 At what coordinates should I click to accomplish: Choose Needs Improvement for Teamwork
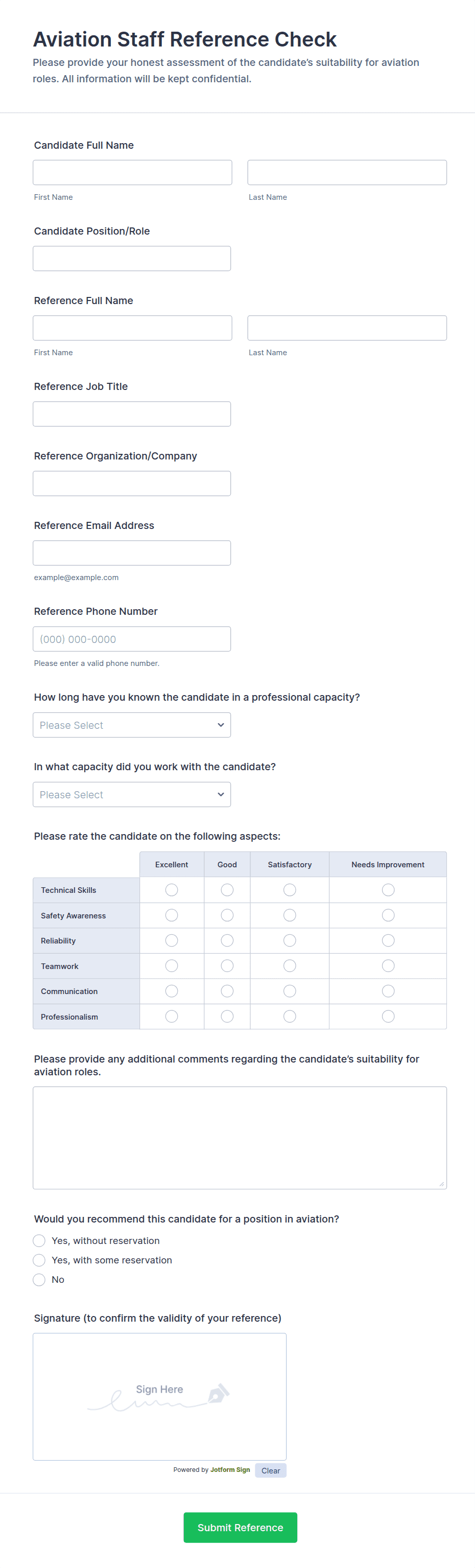(388, 966)
